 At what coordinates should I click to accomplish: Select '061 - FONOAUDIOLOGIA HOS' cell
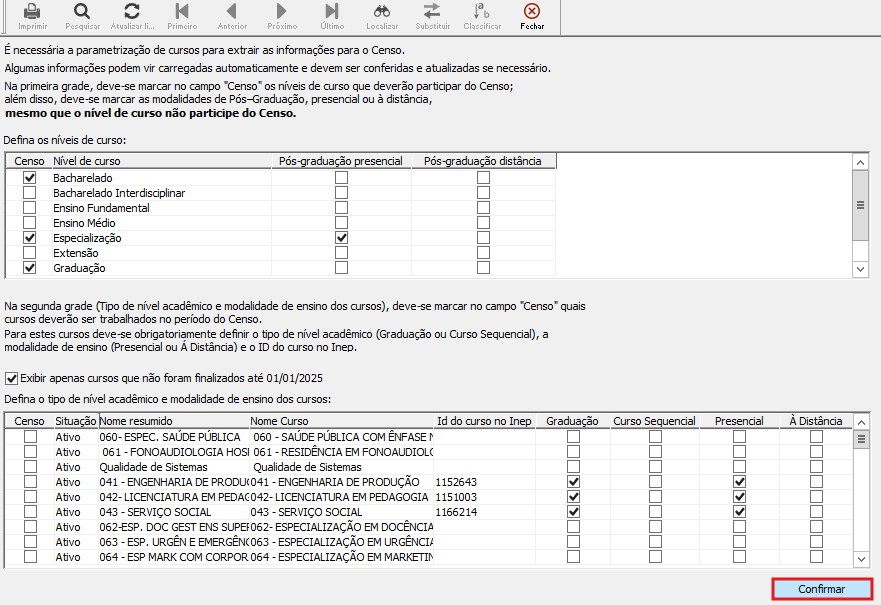tap(174, 452)
